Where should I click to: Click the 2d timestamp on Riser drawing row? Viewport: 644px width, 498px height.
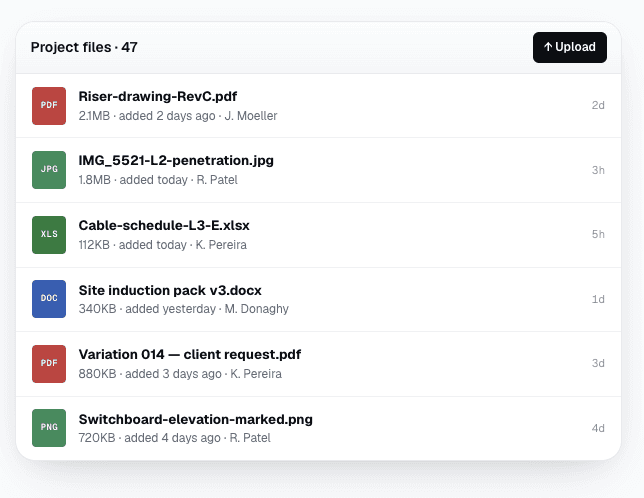point(598,106)
